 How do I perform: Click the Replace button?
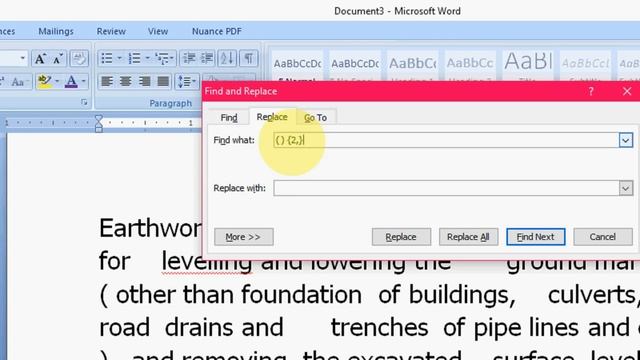click(x=401, y=237)
